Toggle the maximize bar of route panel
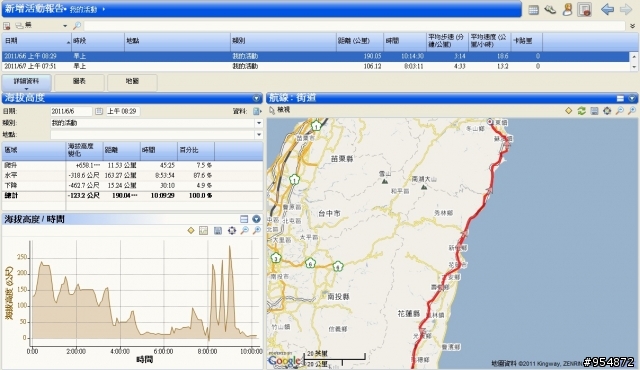640x370 pixels. (x=620, y=98)
